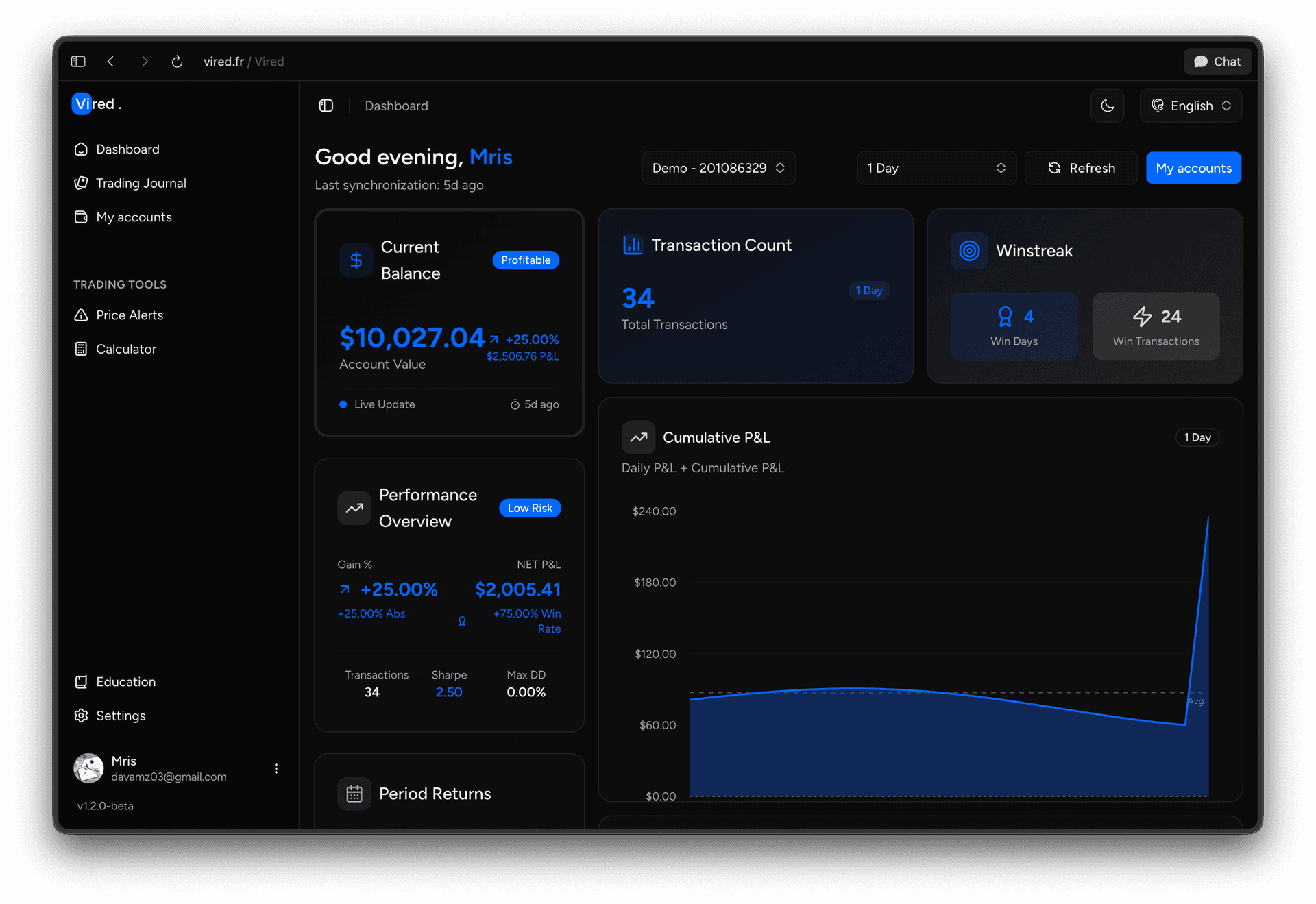
Task: Open the Mris profile options menu
Action: tap(276, 768)
